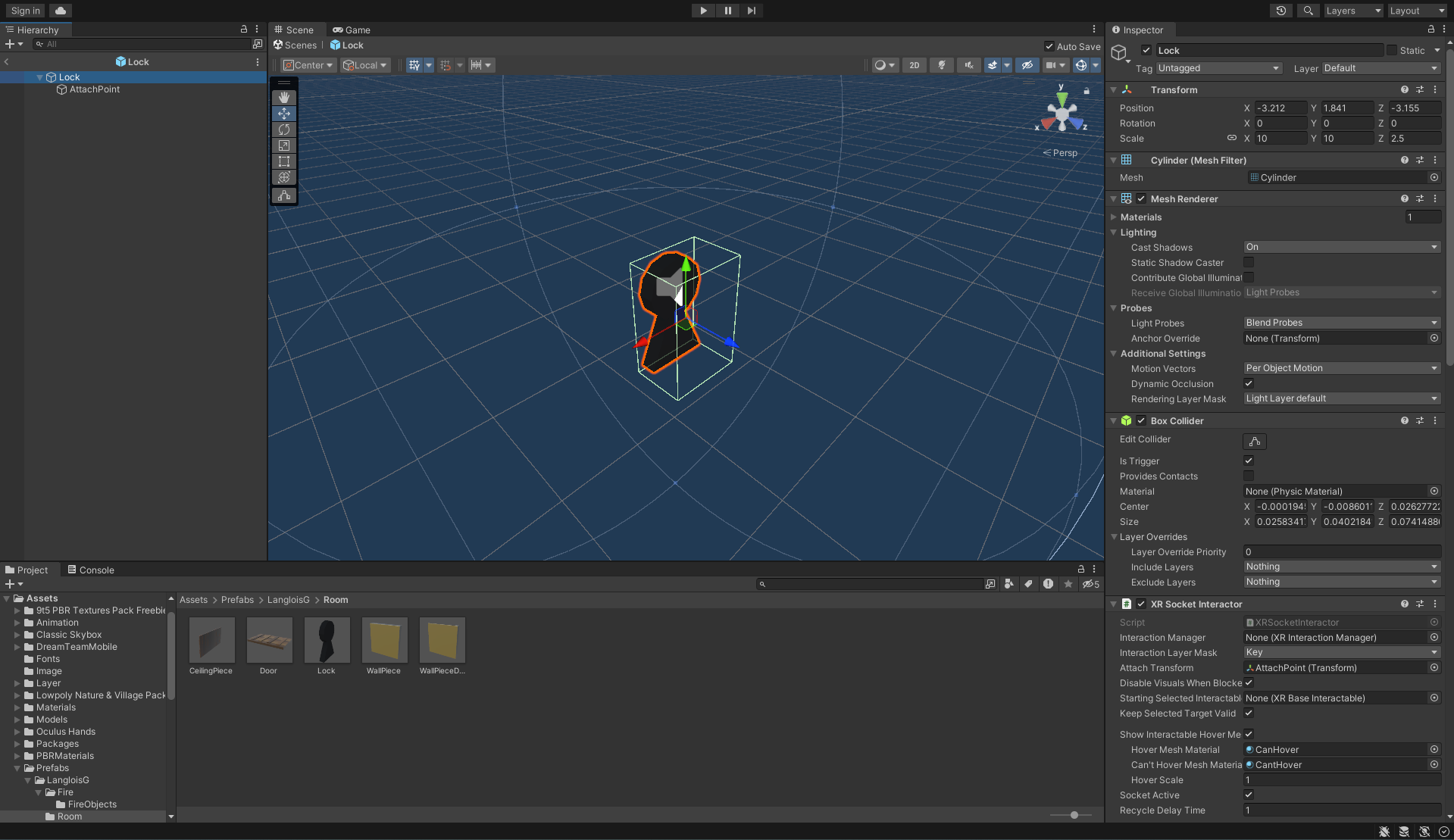1454x840 pixels.
Task: Uncheck Socket Active on XR Socket Interactor
Action: pyautogui.click(x=1248, y=795)
